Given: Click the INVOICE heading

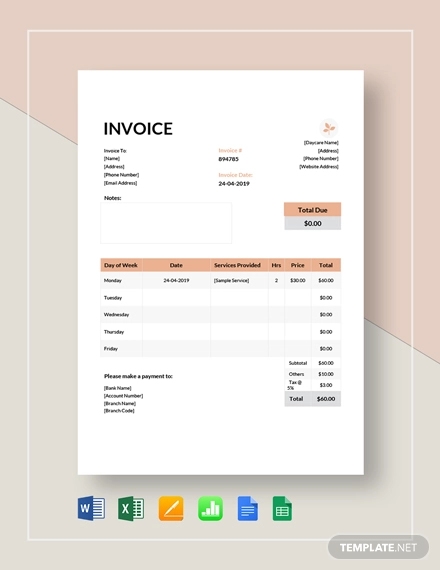Looking at the screenshot, I should coord(138,129).
